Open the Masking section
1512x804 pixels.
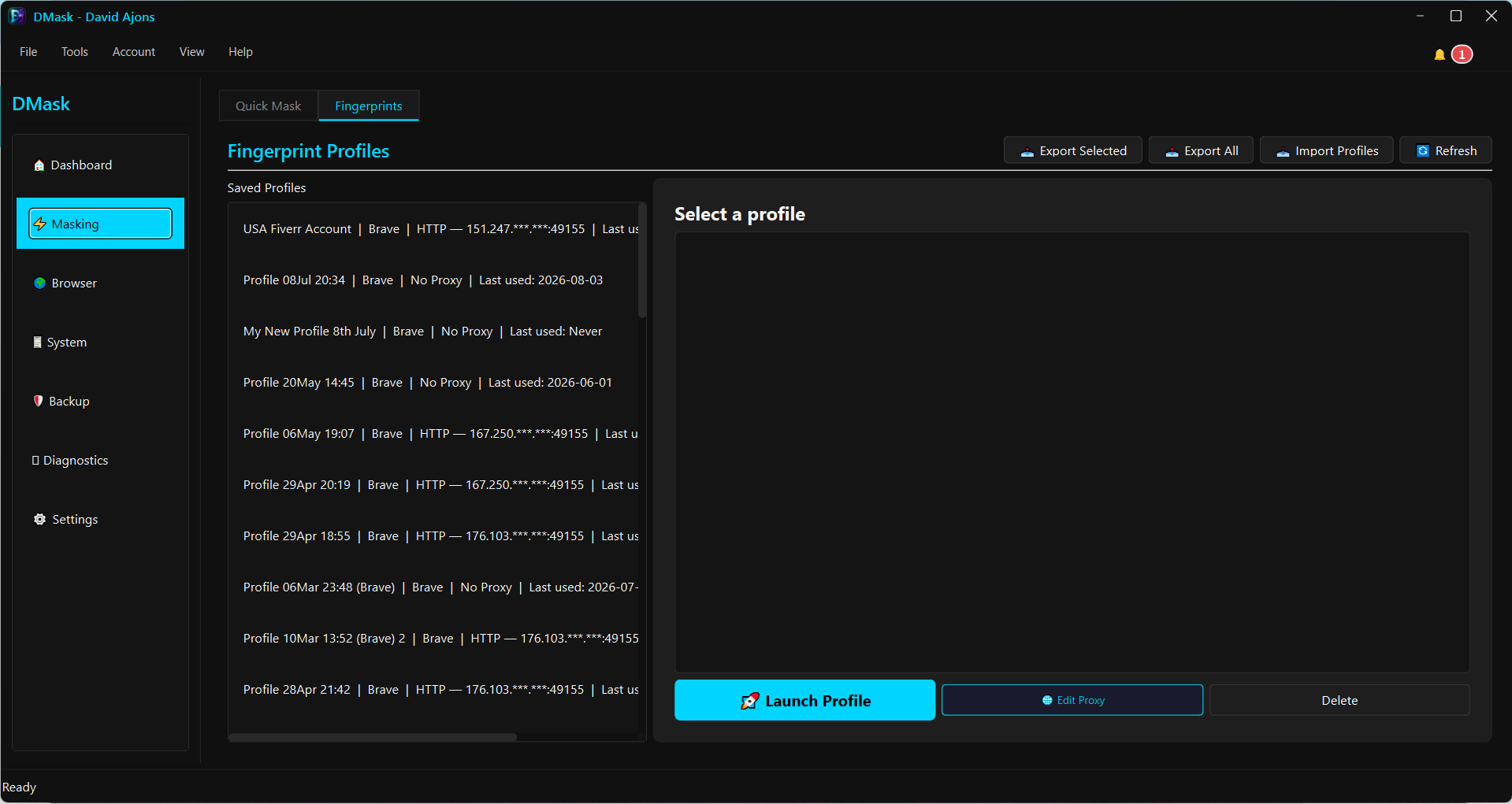click(100, 224)
